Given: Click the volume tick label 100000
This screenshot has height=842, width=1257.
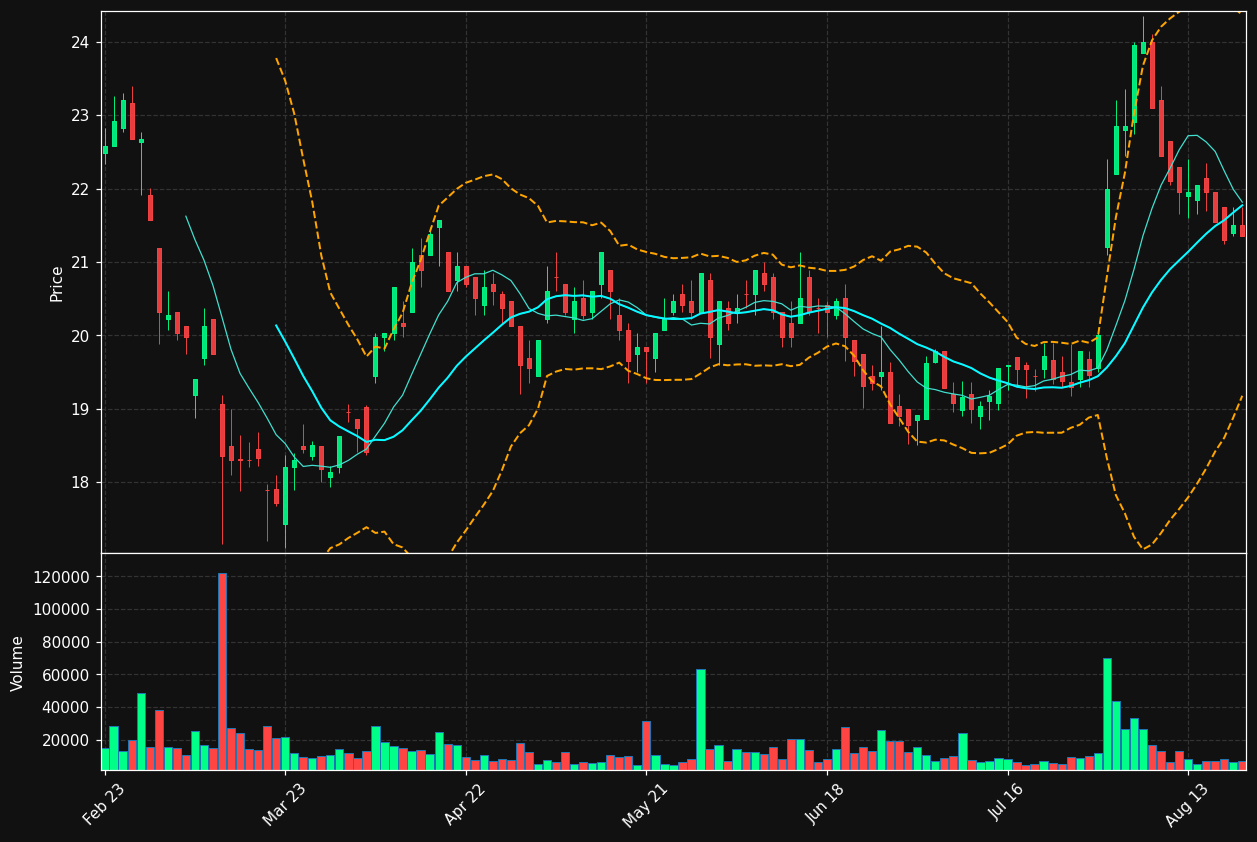Looking at the screenshot, I should coord(62,609).
